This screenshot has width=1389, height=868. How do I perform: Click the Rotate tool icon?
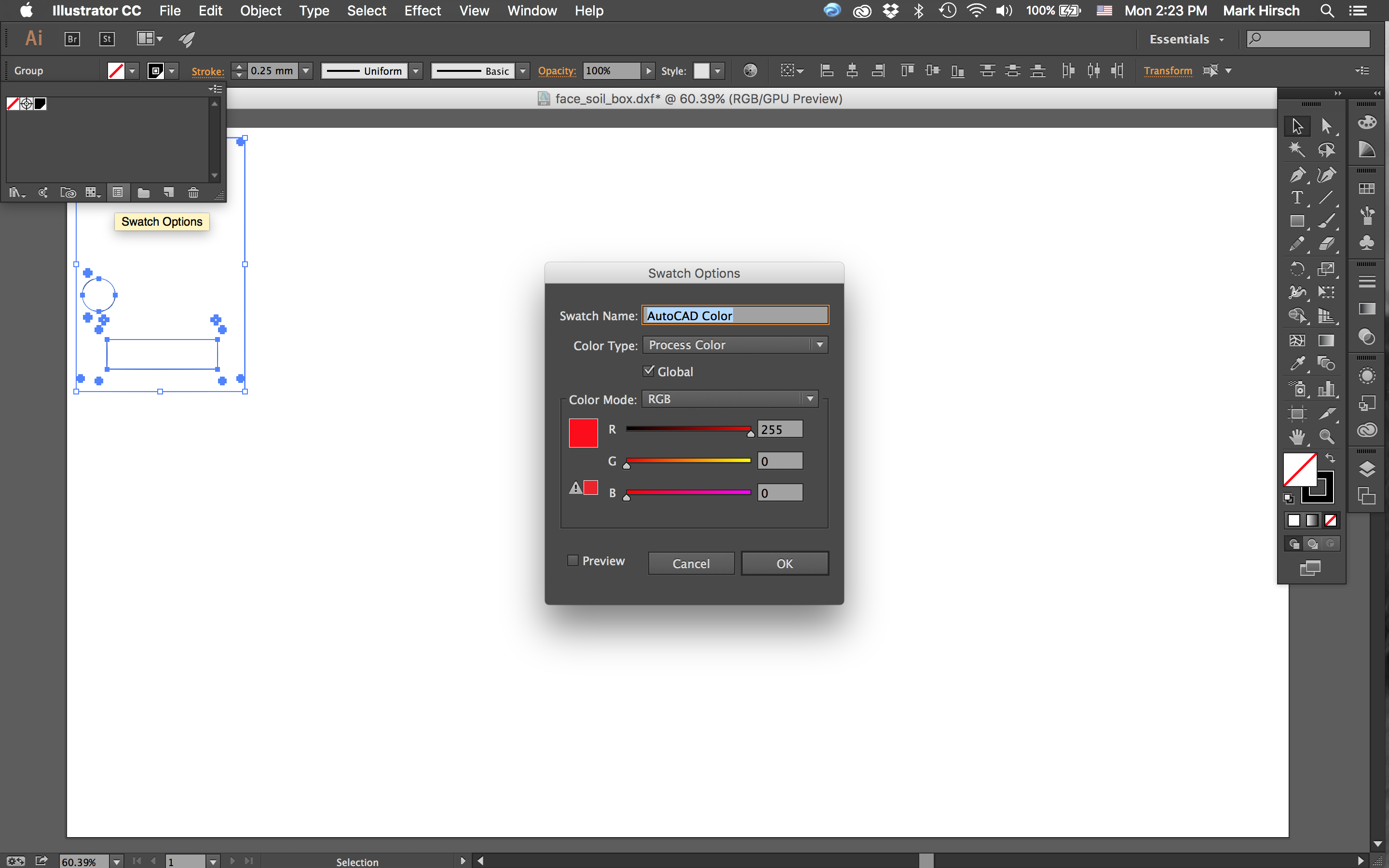(1297, 268)
